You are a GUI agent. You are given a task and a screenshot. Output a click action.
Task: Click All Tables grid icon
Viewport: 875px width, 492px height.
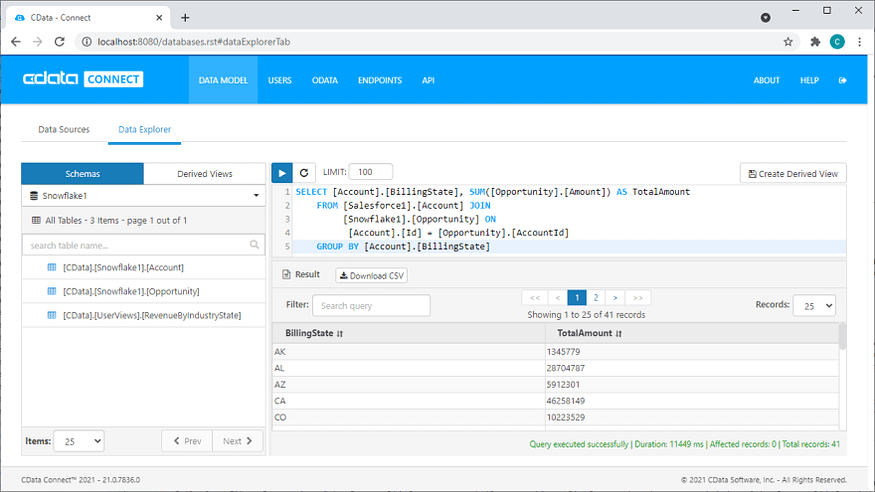coord(36,220)
